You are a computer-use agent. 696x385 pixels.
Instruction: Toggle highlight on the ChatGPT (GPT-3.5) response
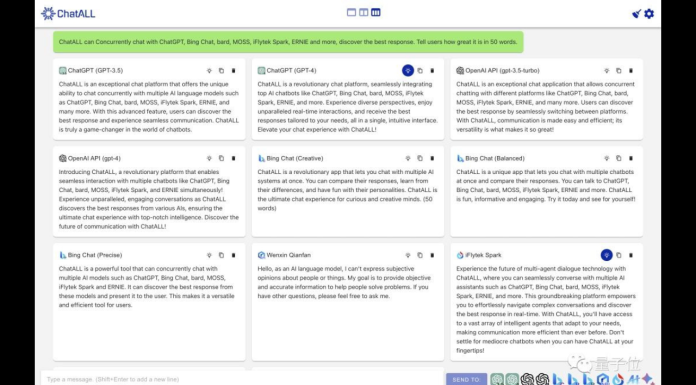(x=209, y=71)
